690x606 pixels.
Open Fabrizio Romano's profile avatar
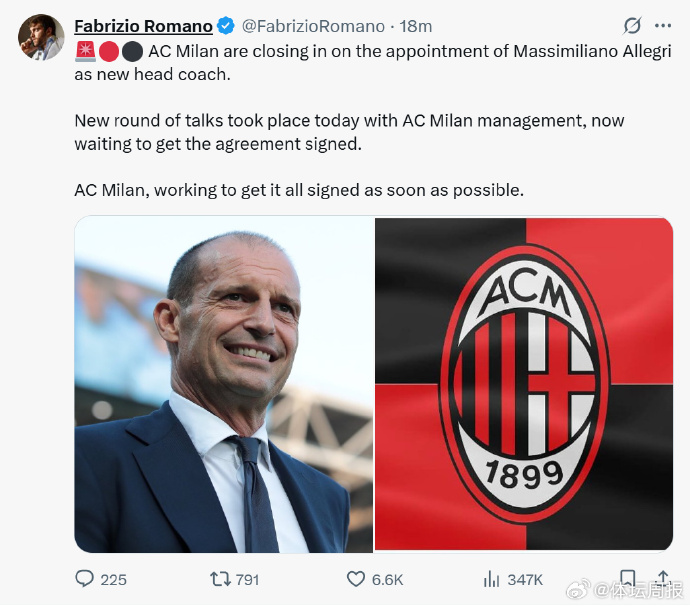tap(41, 37)
